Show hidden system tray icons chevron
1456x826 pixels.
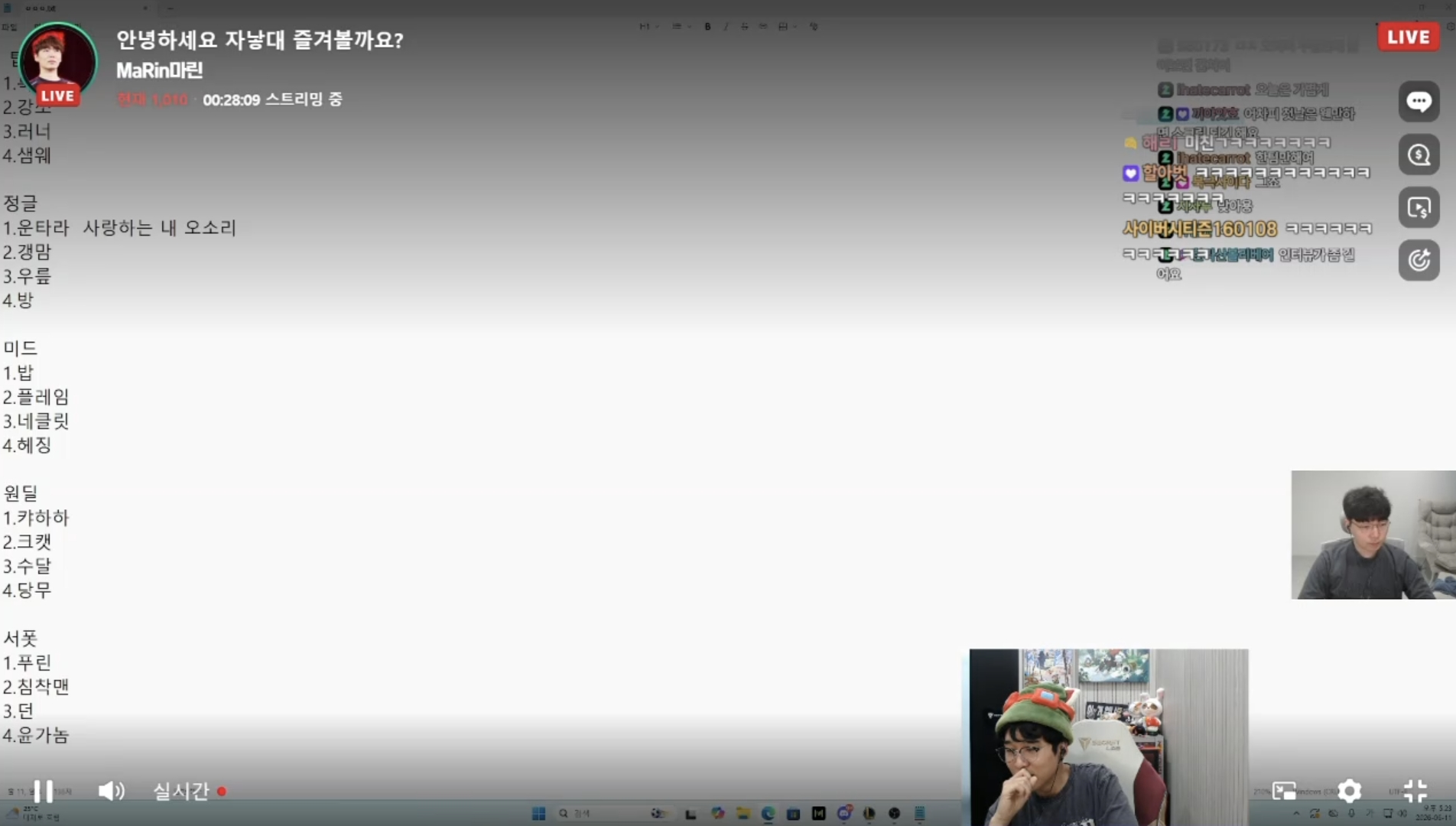click(x=1296, y=814)
